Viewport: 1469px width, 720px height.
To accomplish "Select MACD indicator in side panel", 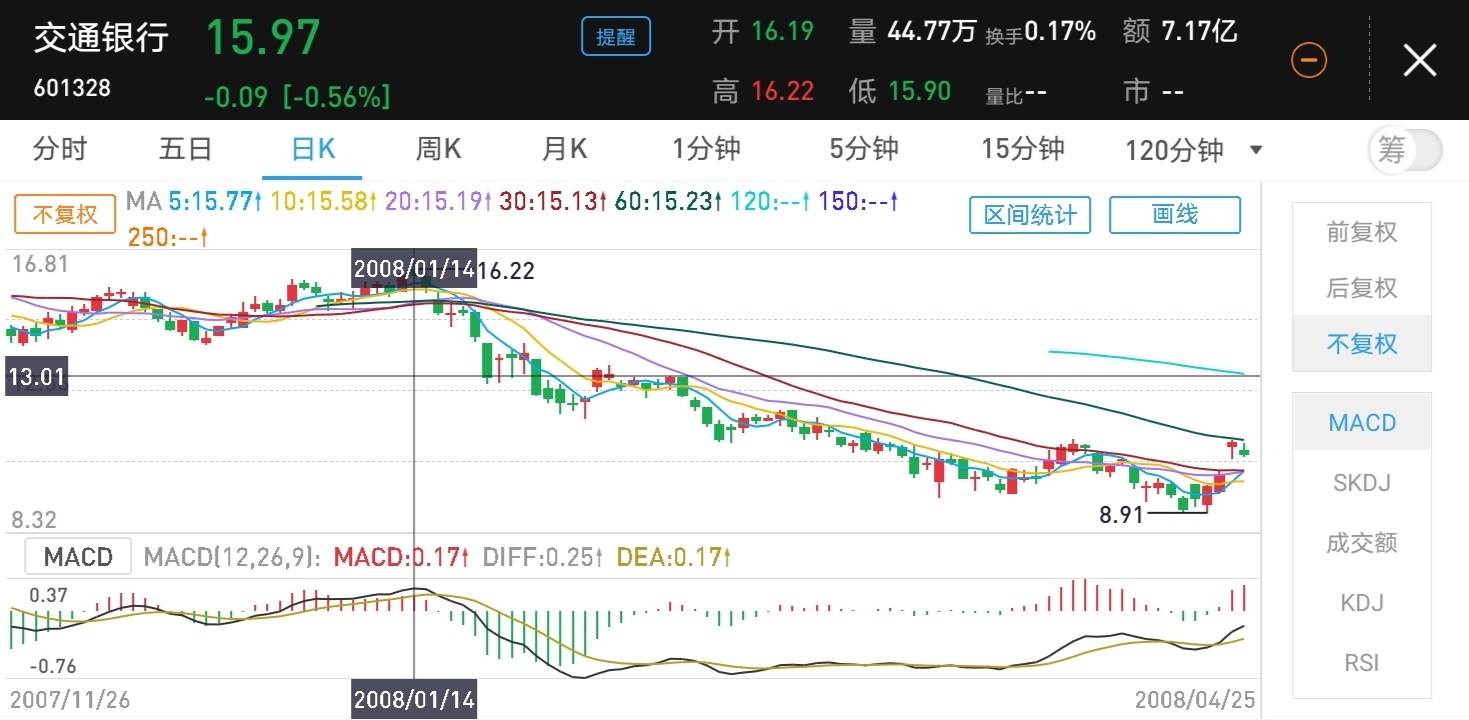I will coord(1362,423).
